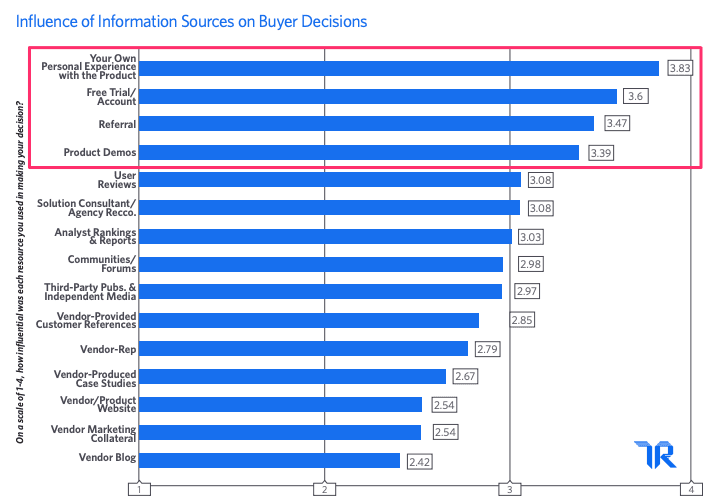Click the chart title 'Influence of Information Sources'
This screenshot has width=719, height=500.
tap(191, 21)
